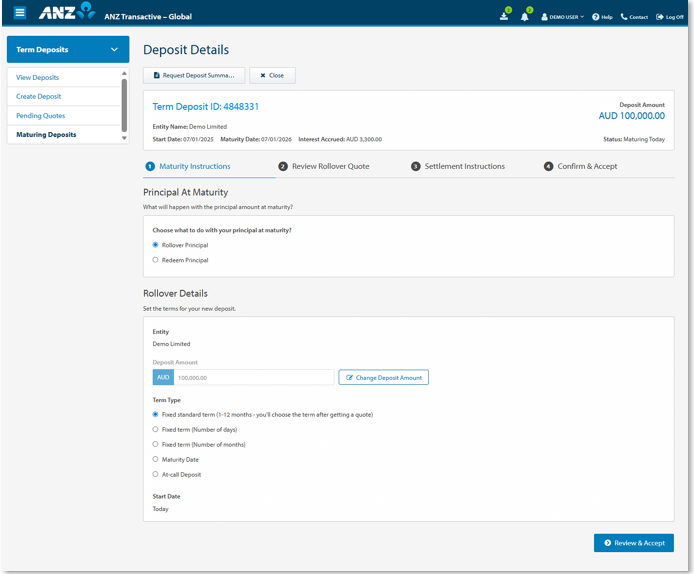The width and height of the screenshot is (694, 574).
Task: Click the ANZ logo
Action: pyautogui.click(x=66, y=14)
